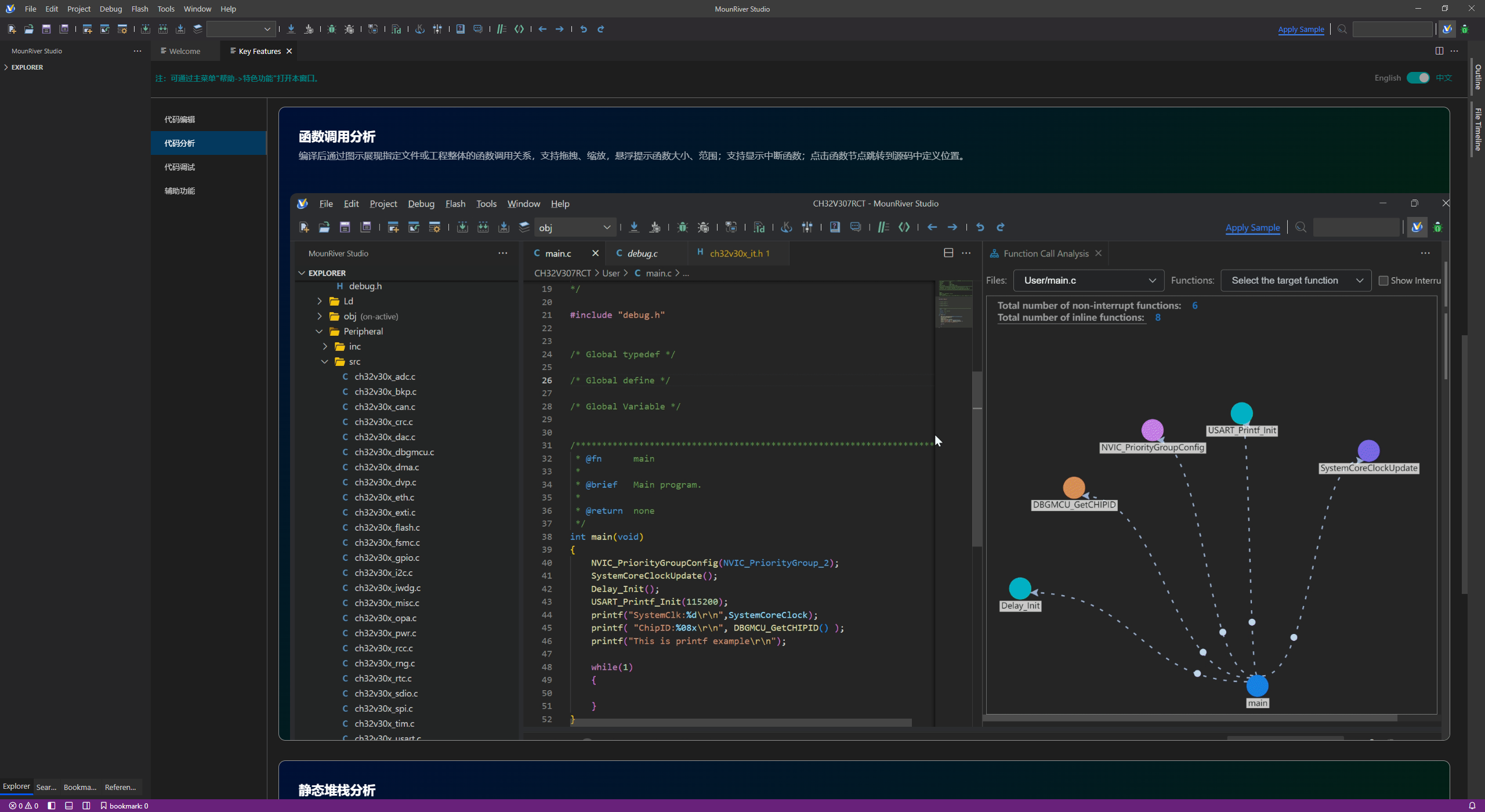1485x812 pixels.
Task: Click the Navigate Back arrow in top toolbar
Action: pyautogui.click(x=542, y=29)
